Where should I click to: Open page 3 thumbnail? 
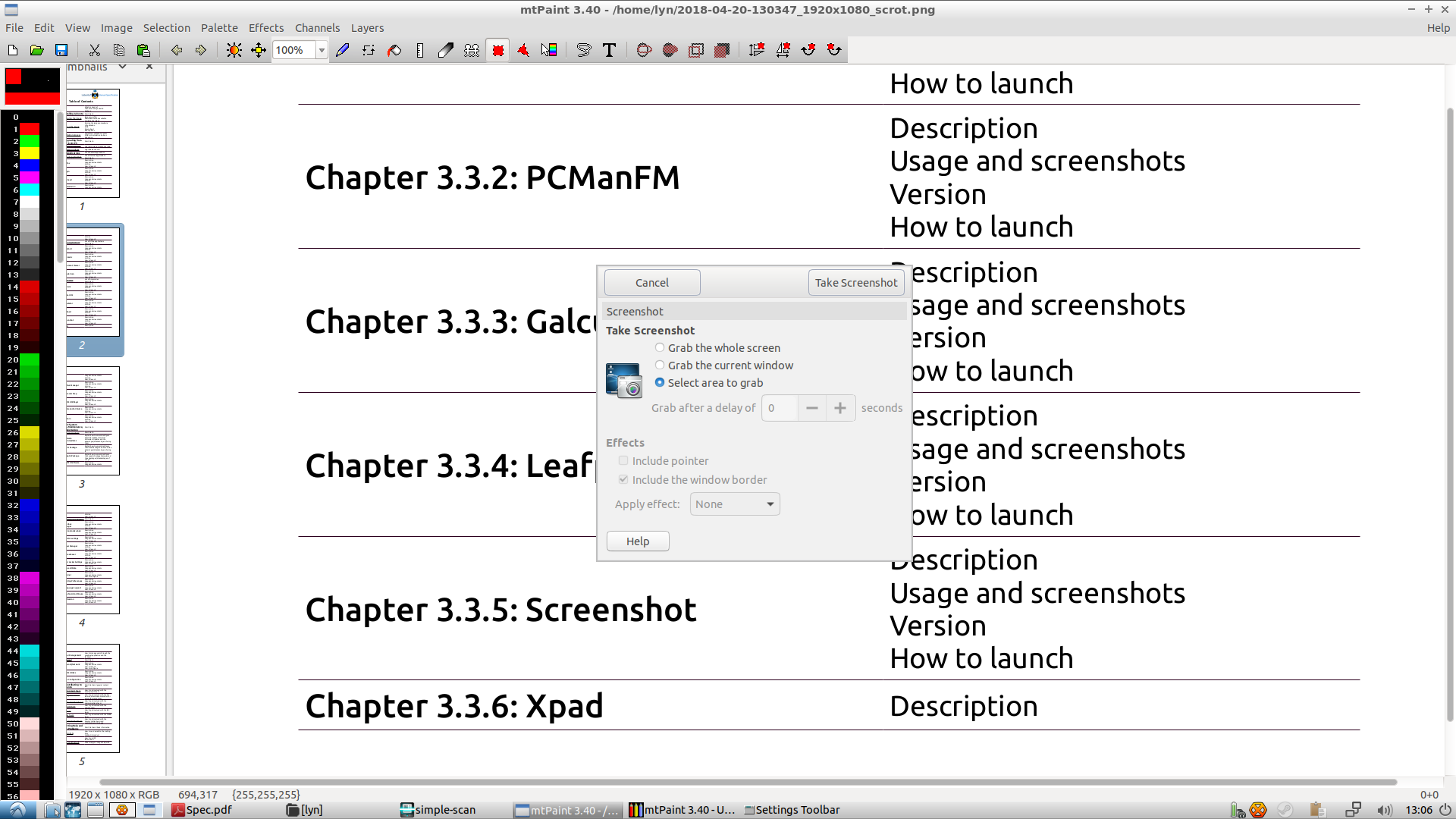tap(93, 421)
